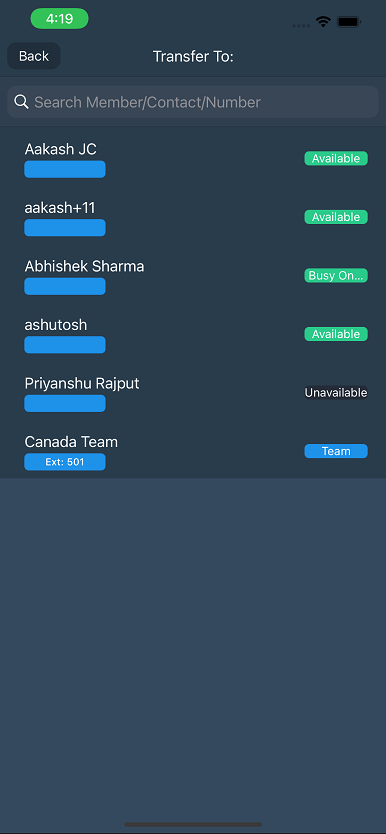This screenshot has width=386, height=834.
Task: Focus the Search Member/Contact/Number field
Action: 193,102
